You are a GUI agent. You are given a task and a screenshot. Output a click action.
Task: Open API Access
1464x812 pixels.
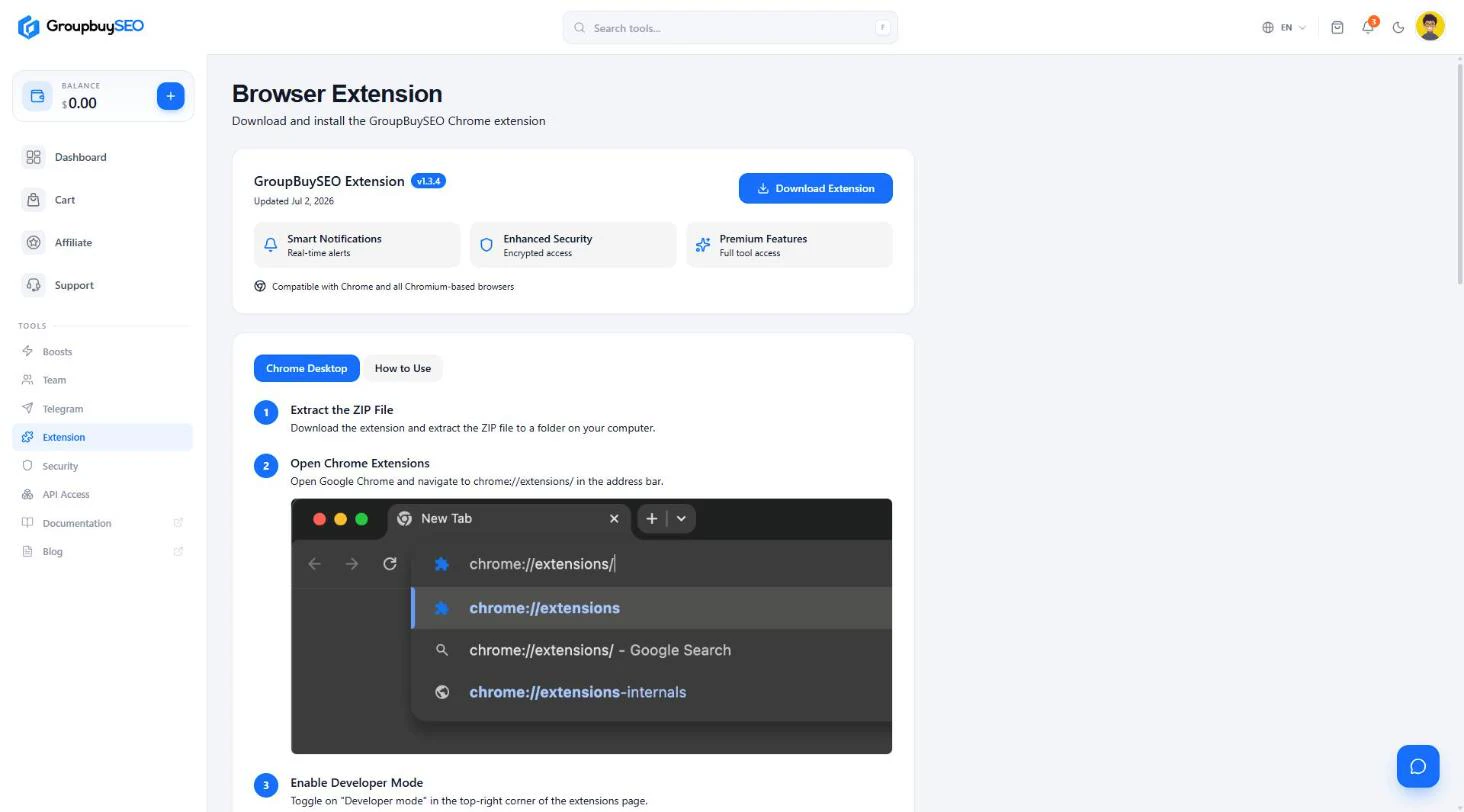click(x=102, y=494)
